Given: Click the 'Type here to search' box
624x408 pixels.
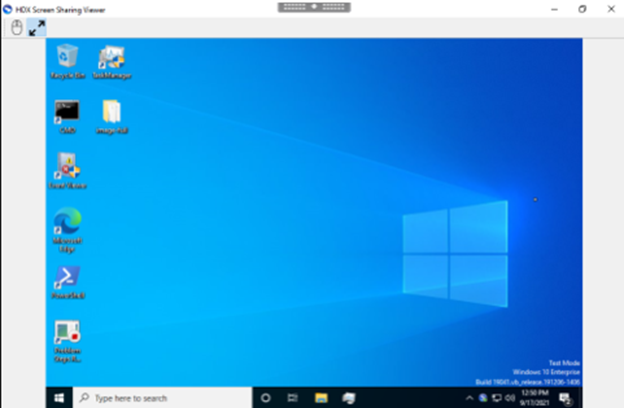Looking at the screenshot, I should tap(162, 398).
